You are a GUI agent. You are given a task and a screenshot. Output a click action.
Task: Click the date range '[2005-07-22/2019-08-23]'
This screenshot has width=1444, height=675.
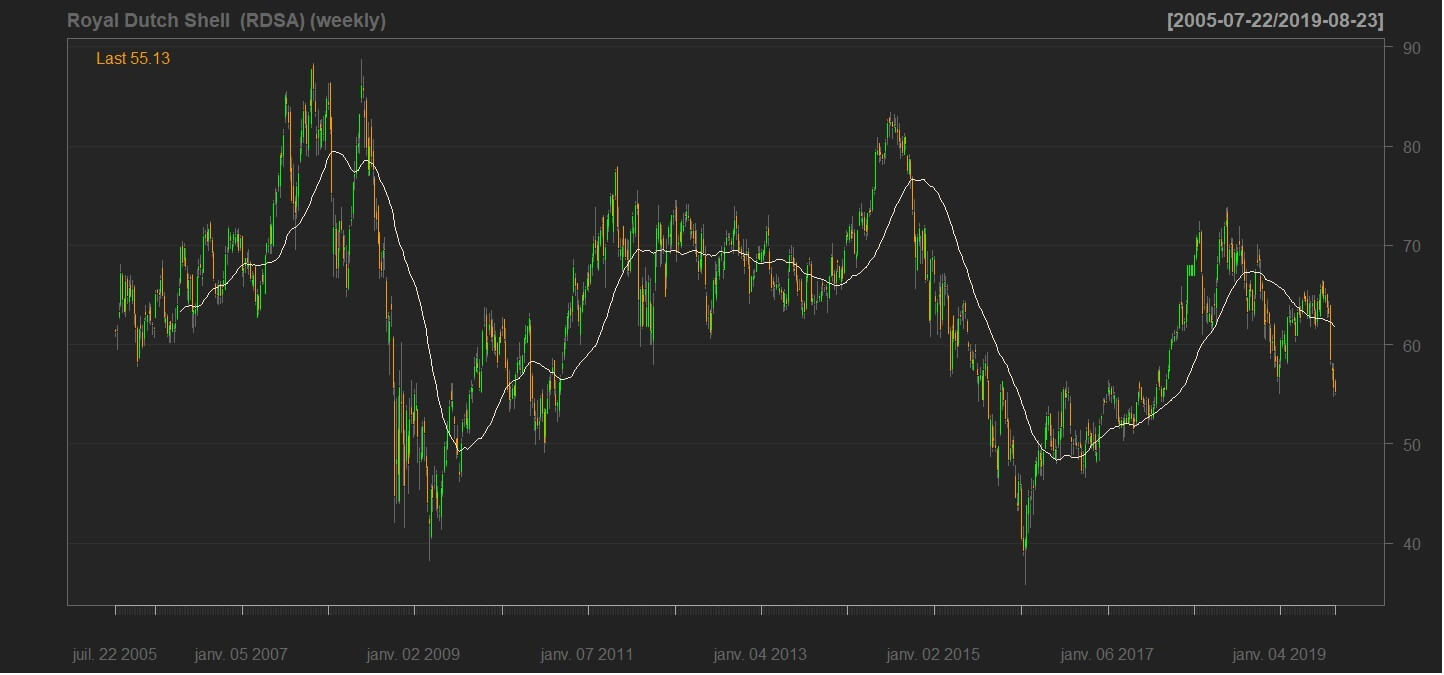click(1276, 20)
